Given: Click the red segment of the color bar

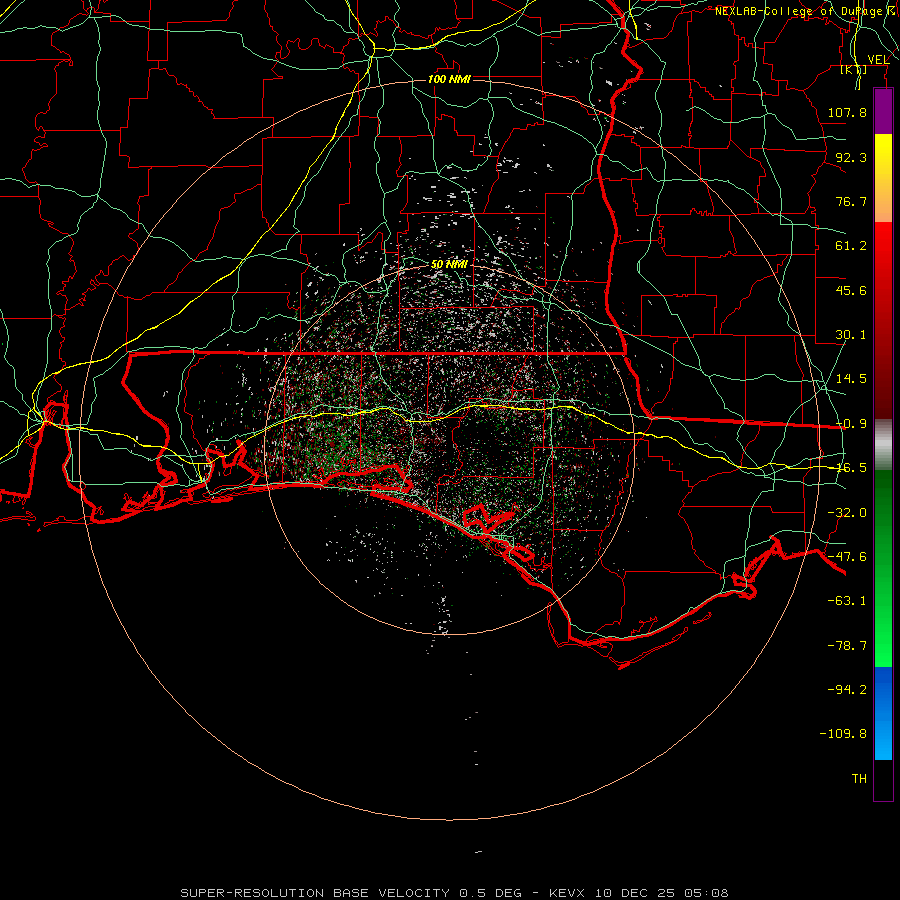Looking at the screenshot, I should click(x=883, y=320).
